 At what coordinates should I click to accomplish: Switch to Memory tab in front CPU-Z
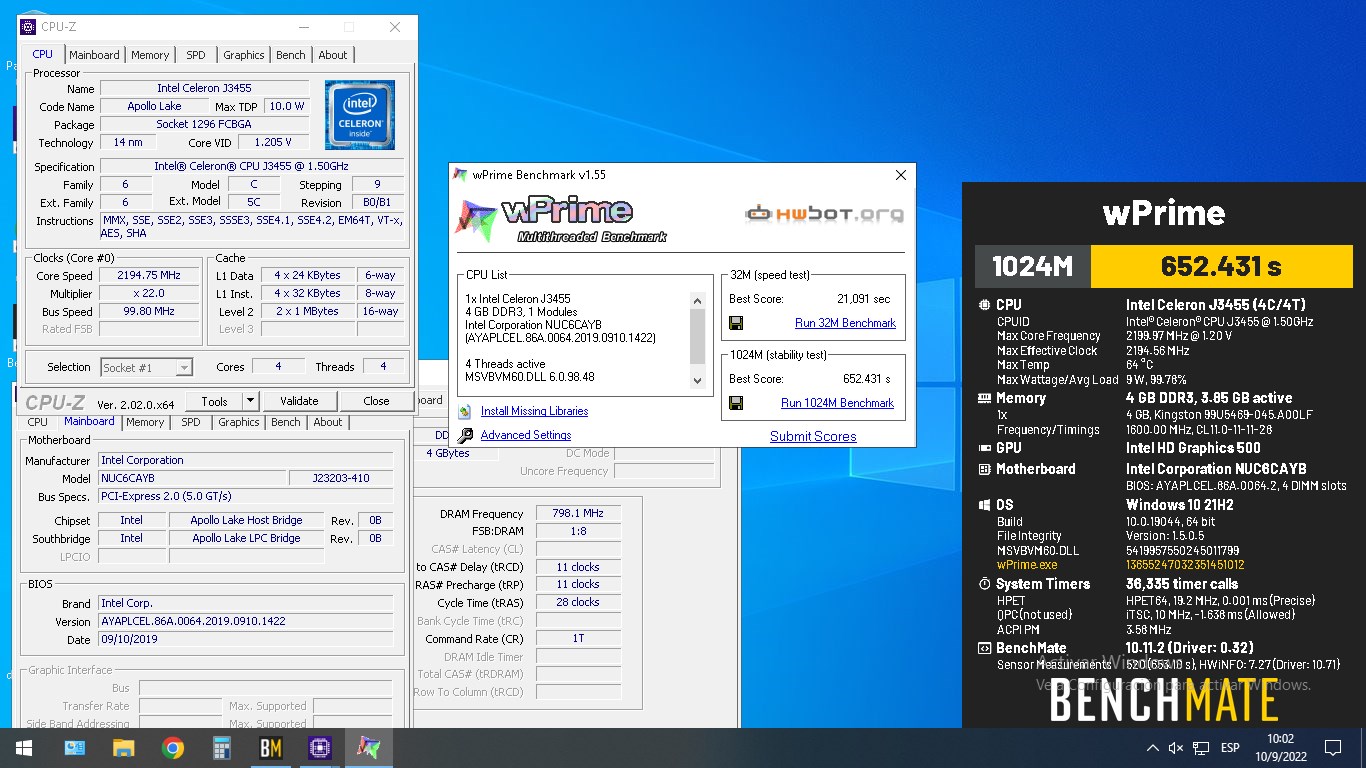click(x=150, y=55)
